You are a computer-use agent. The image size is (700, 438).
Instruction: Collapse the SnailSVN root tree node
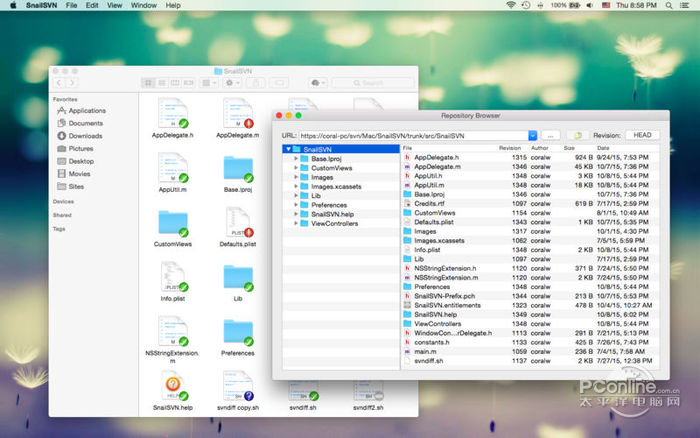[288, 149]
